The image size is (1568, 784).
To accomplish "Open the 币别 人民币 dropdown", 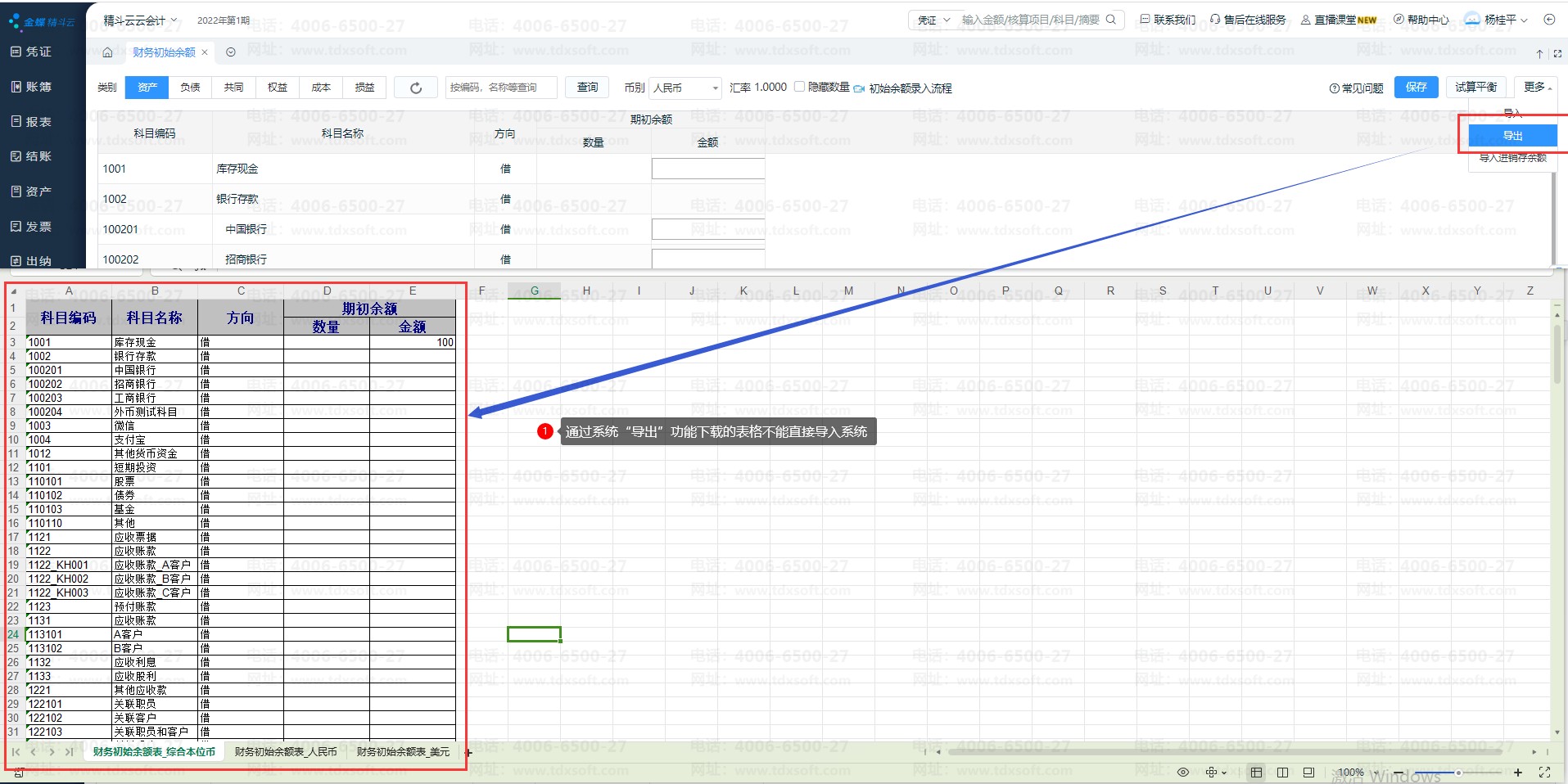I will (685, 88).
